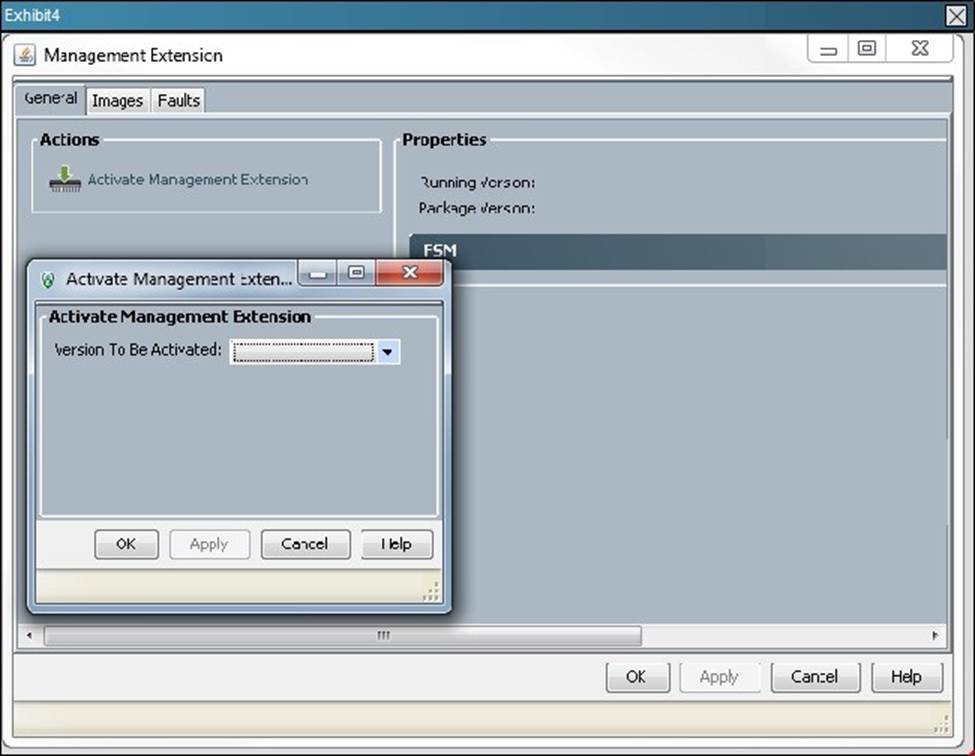This screenshot has height=756, width=975.
Task: Minimize the Management Extension inner window
Action: pos(828,48)
